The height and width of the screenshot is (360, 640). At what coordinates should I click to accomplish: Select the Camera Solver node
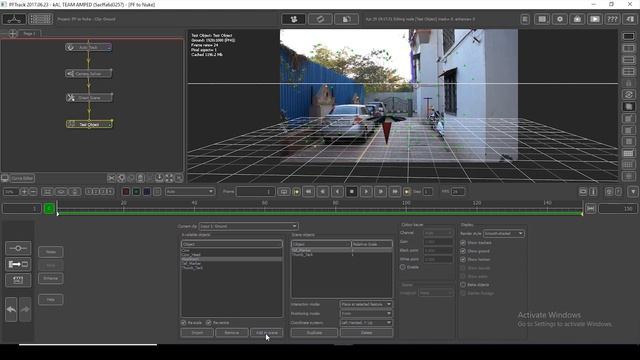[x=89, y=74]
